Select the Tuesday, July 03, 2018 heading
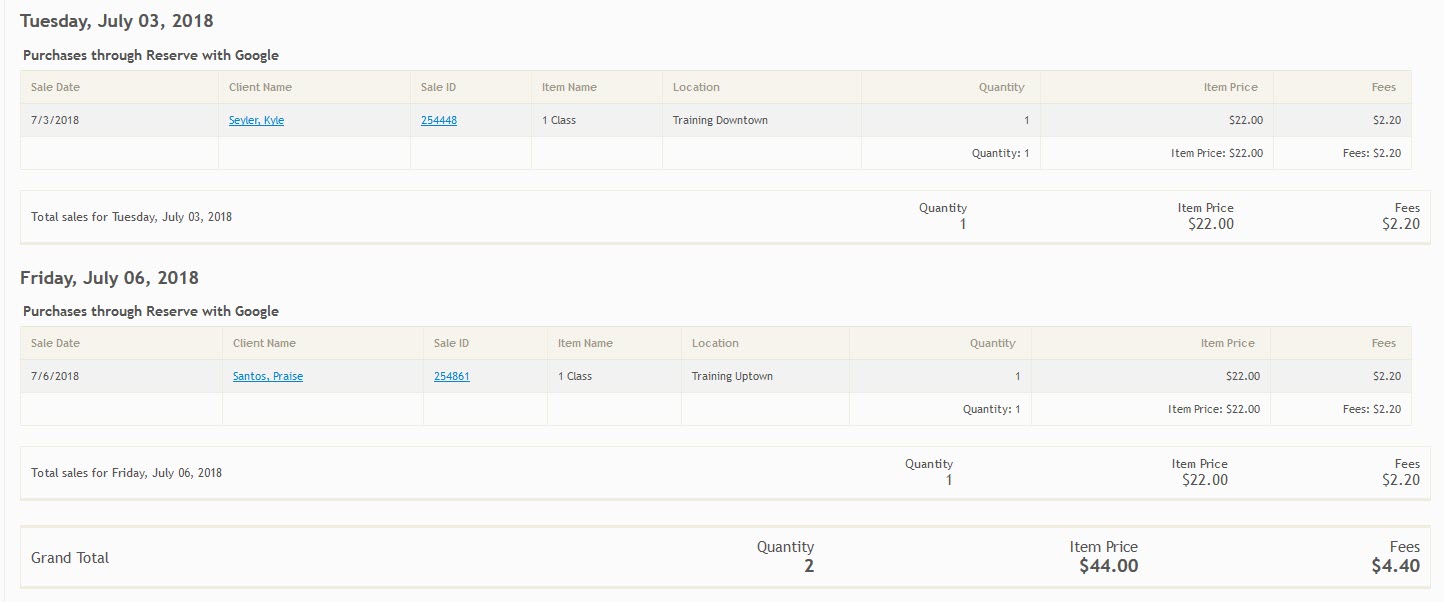The width and height of the screenshot is (1444, 602). tap(117, 20)
